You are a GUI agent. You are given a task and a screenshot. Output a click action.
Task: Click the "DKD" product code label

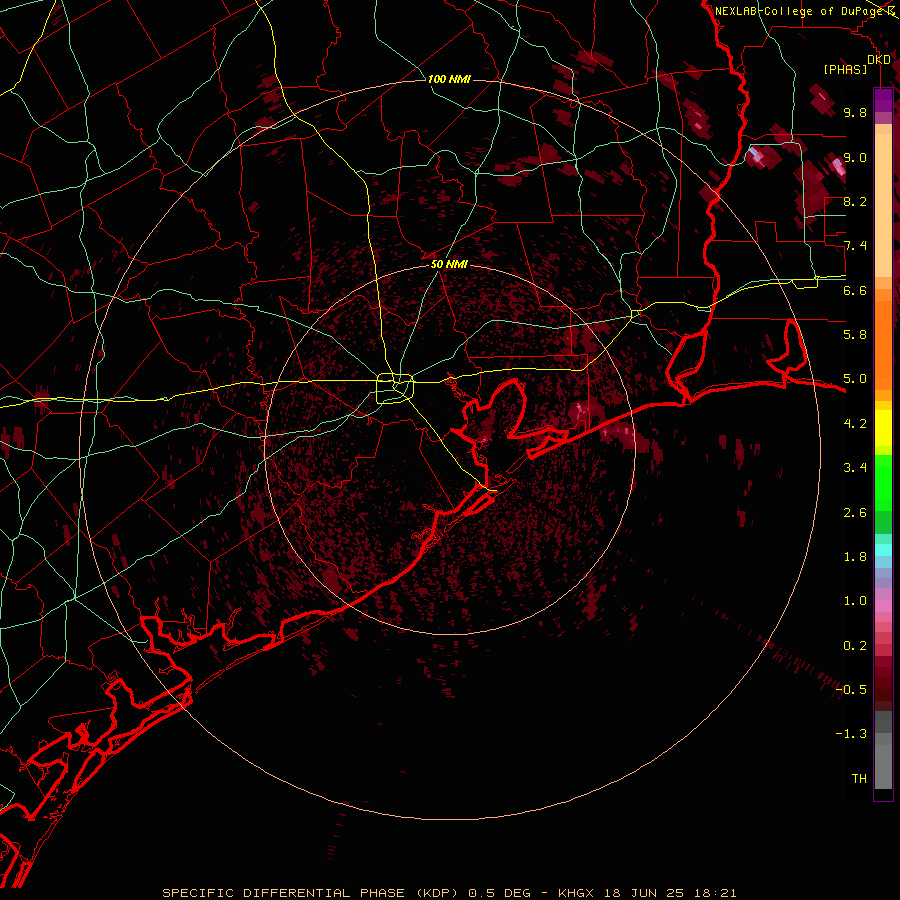pos(879,60)
